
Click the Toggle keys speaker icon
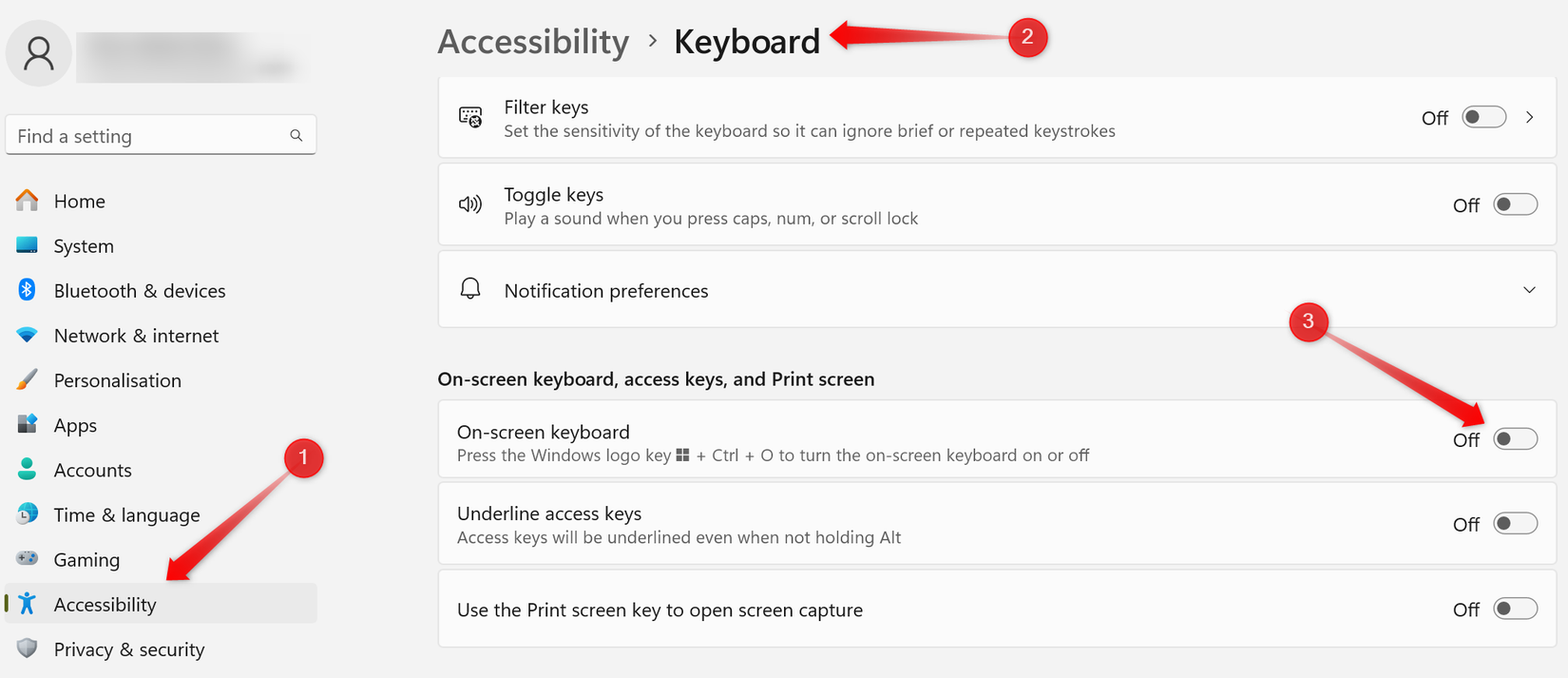point(470,203)
